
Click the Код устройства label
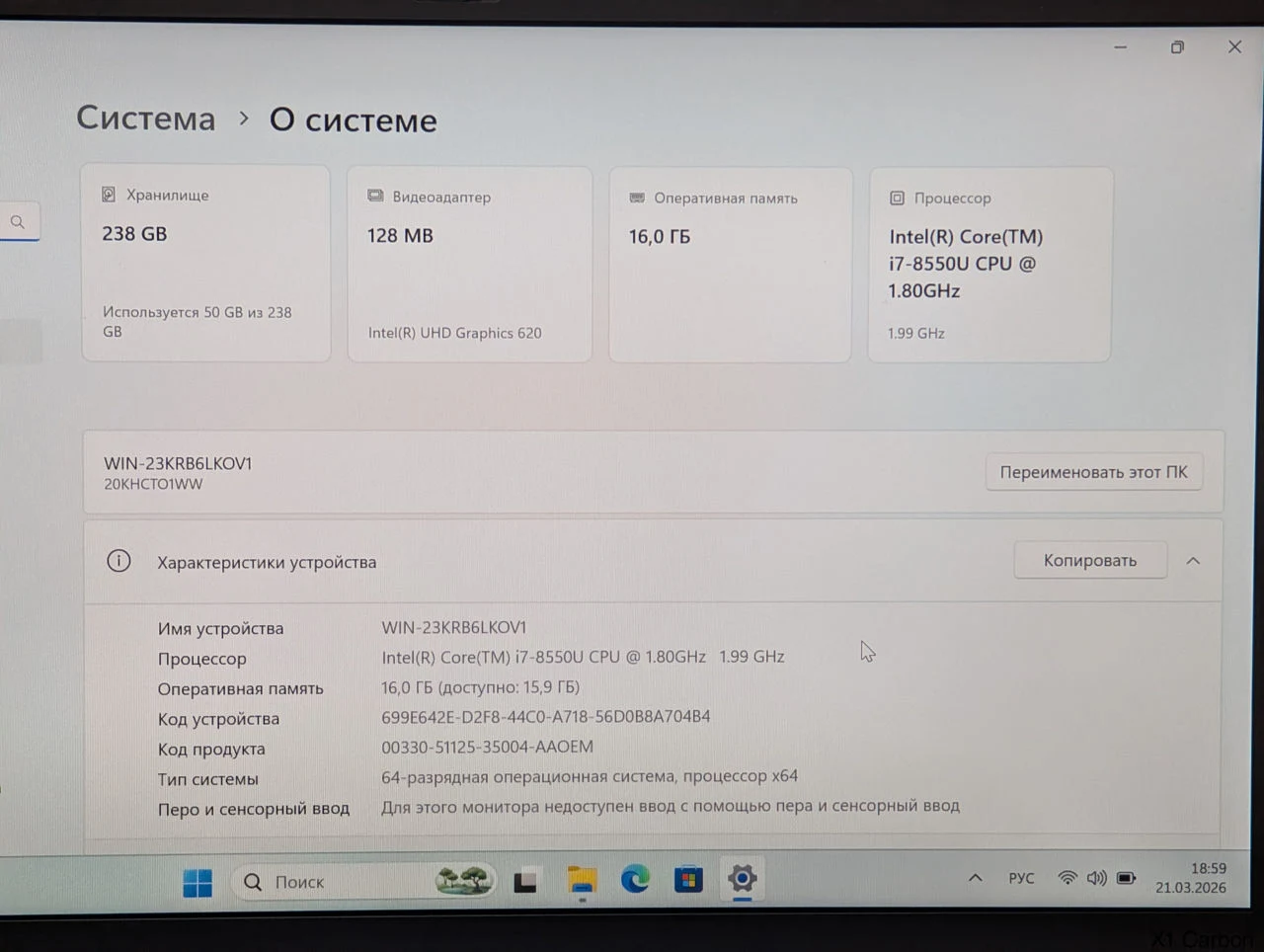tap(218, 719)
